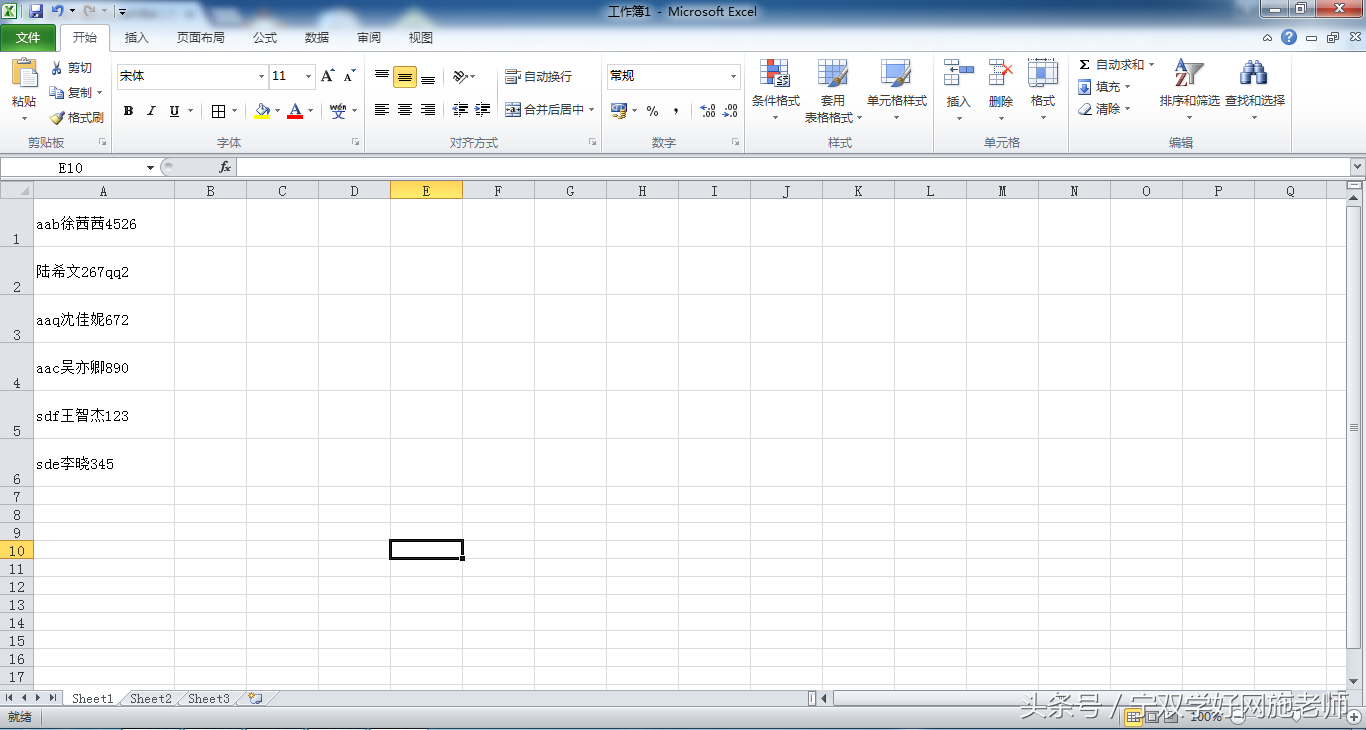Click the Copy (复制) icon

57,92
